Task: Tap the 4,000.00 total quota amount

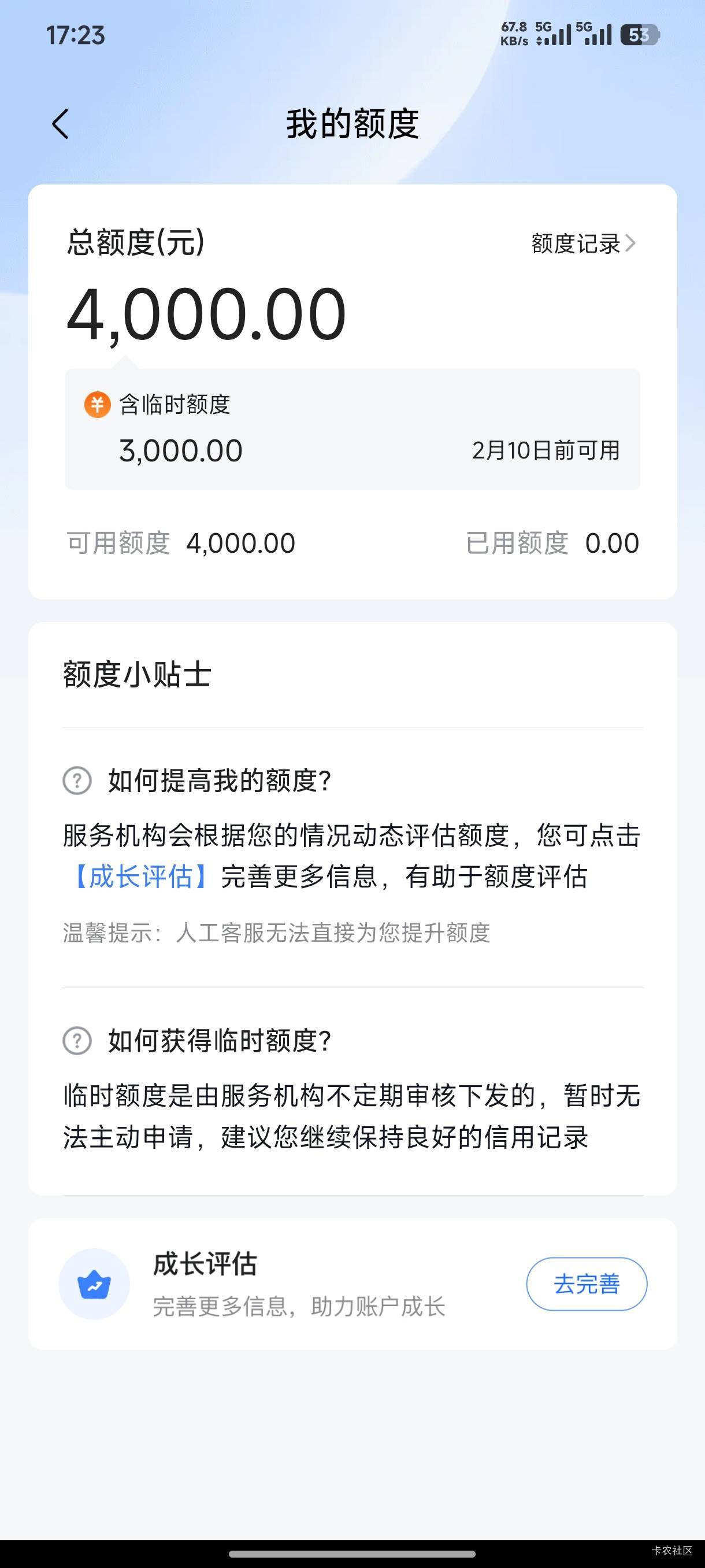Action: (x=207, y=315)
